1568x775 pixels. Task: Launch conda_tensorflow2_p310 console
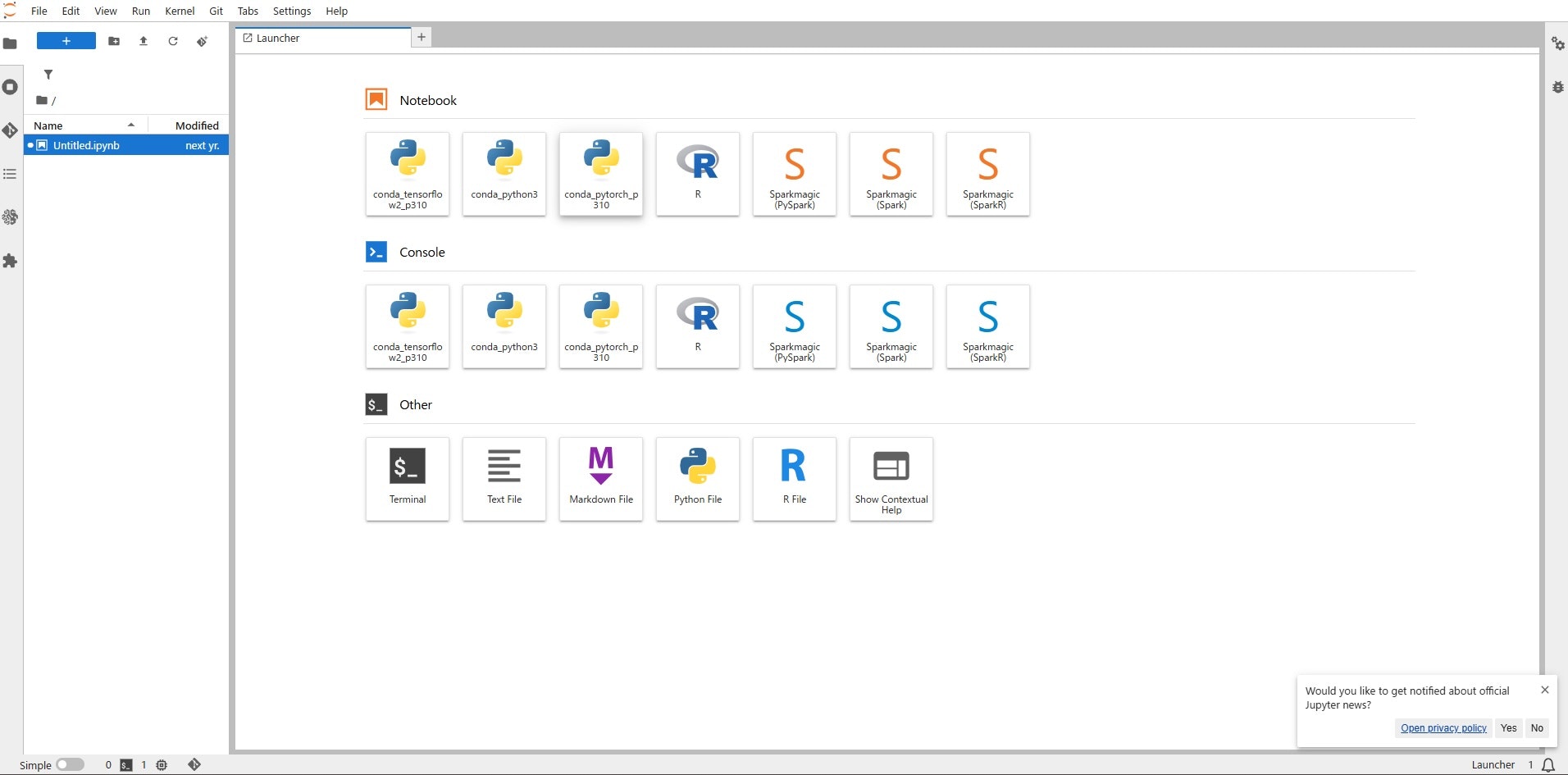pyautogui.click(x=408, y=326)
